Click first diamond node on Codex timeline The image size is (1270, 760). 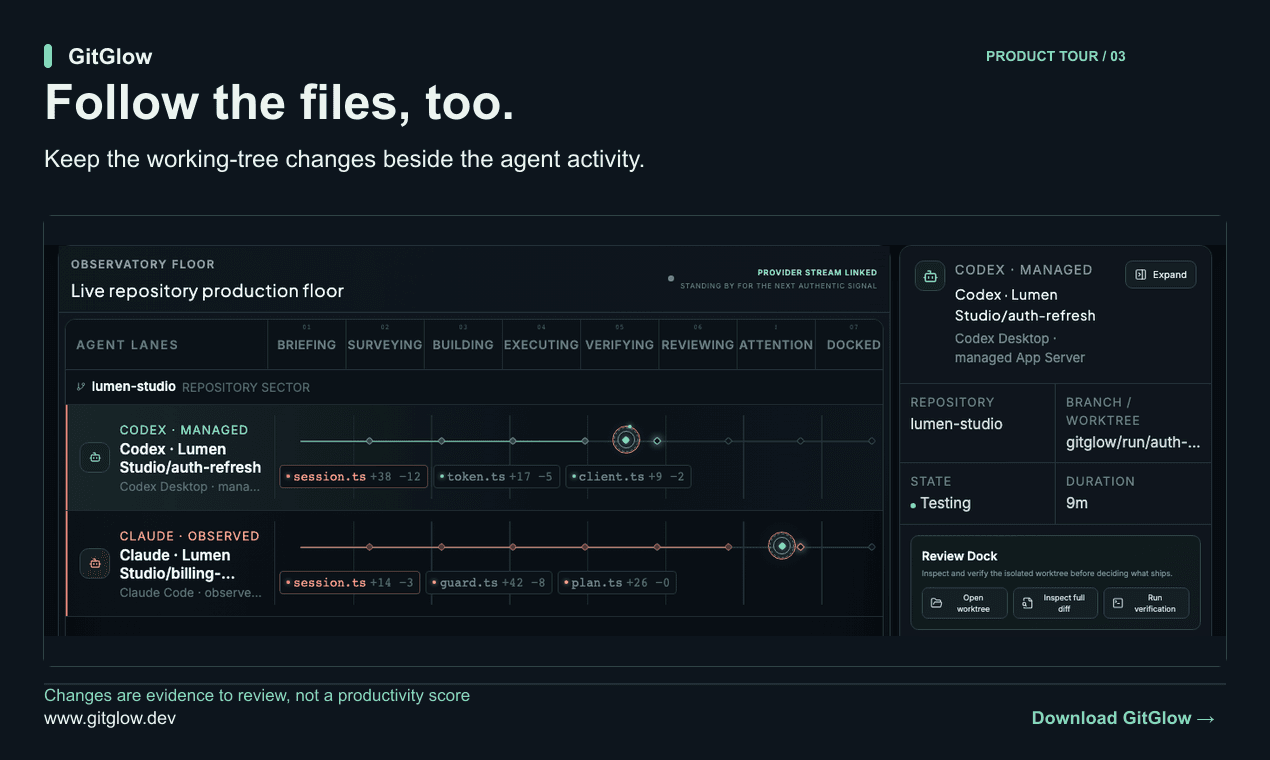point(369,441)
